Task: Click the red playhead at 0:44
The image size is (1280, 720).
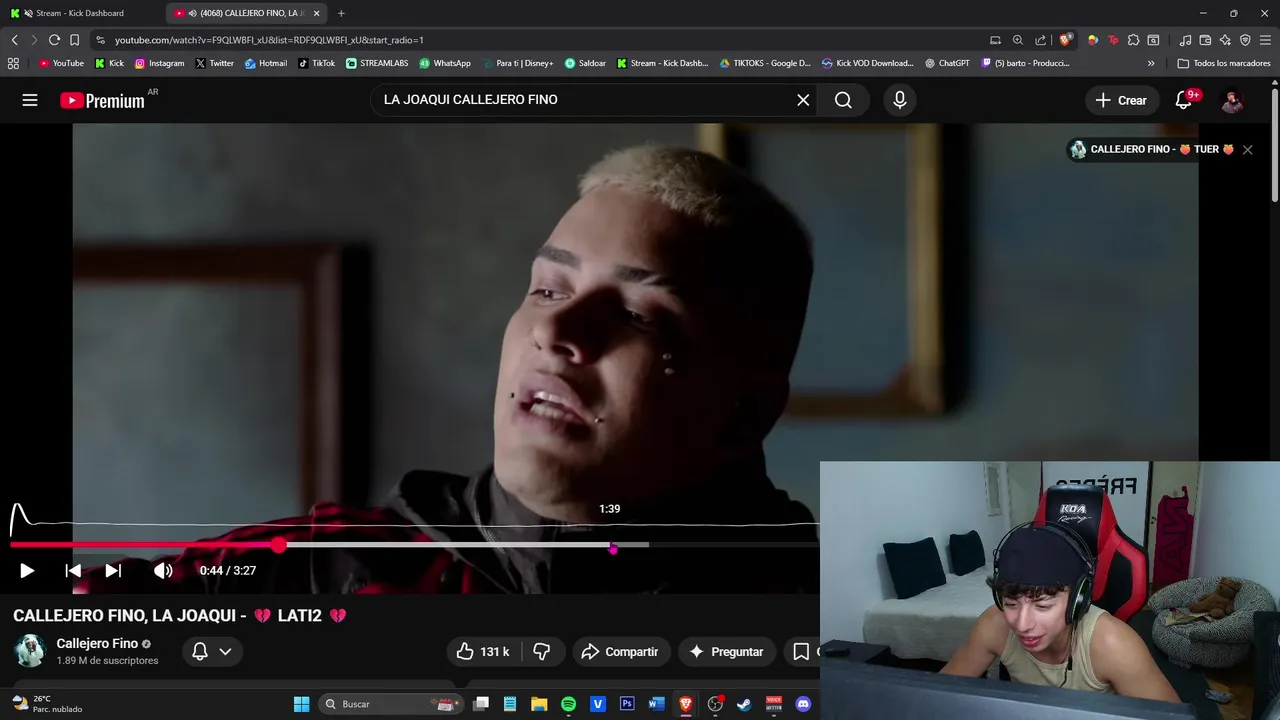Action: tap(279, 545)
